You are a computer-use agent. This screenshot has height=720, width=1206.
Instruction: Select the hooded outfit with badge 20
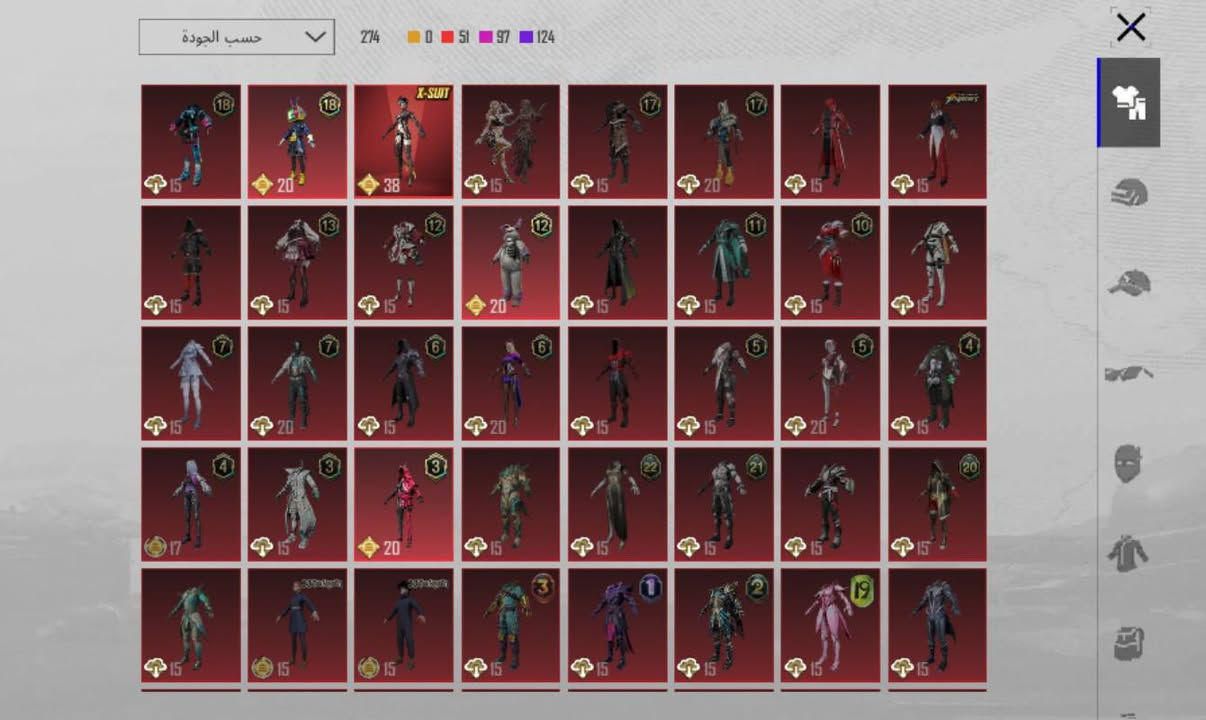coord(937,504)
